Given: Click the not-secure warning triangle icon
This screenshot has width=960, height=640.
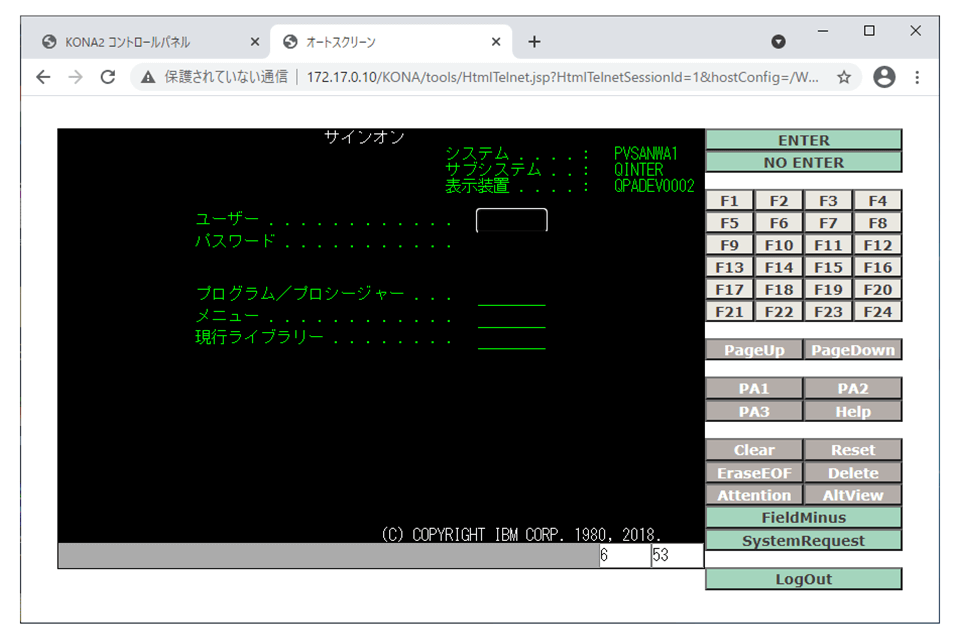Looking at the screenshot, I should pos(148,77).
